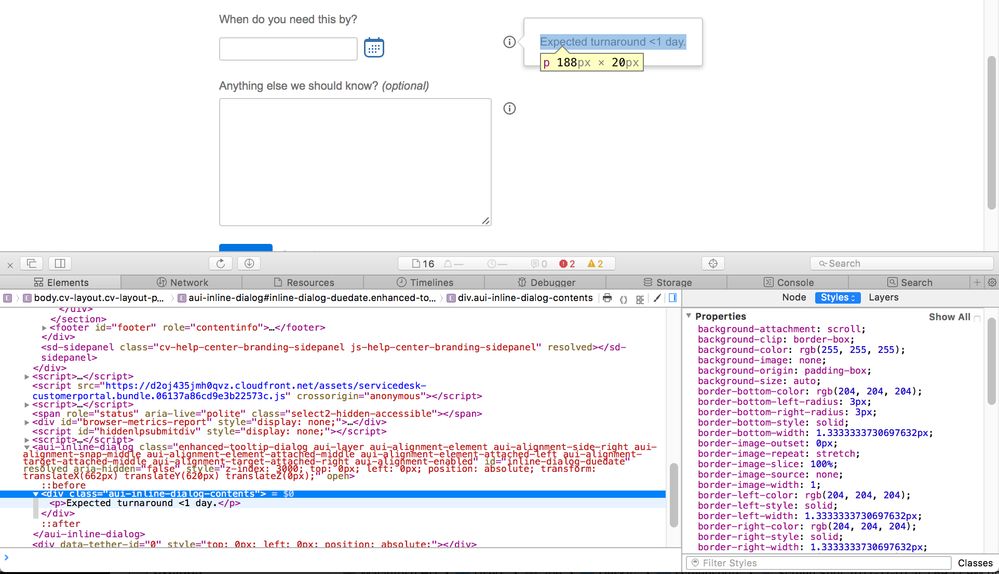Toggle shadow DOM braces icon
Image resolution: width=999 pixels, height=574 pixels.
(623, 299)
